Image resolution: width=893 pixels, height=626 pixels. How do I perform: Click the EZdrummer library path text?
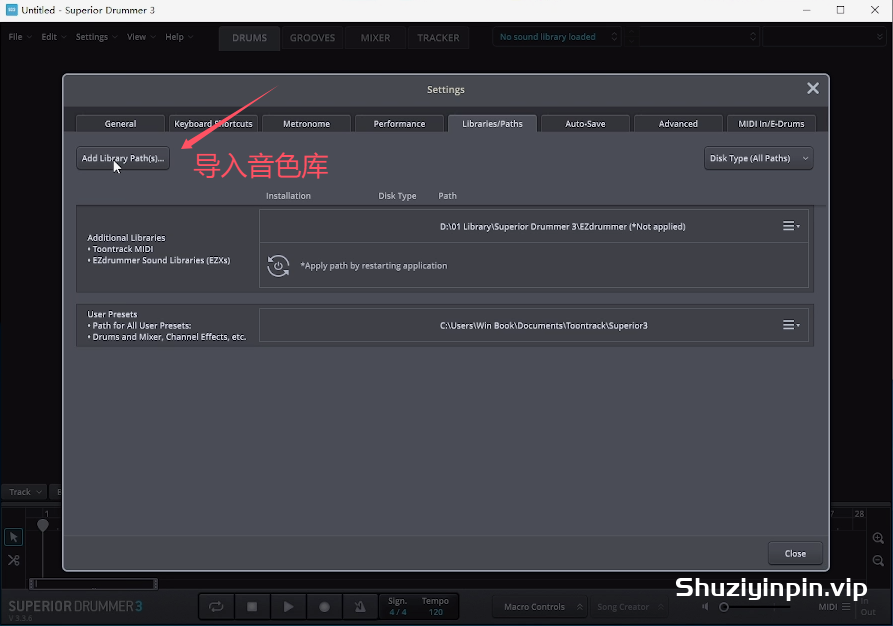point(562,227)
